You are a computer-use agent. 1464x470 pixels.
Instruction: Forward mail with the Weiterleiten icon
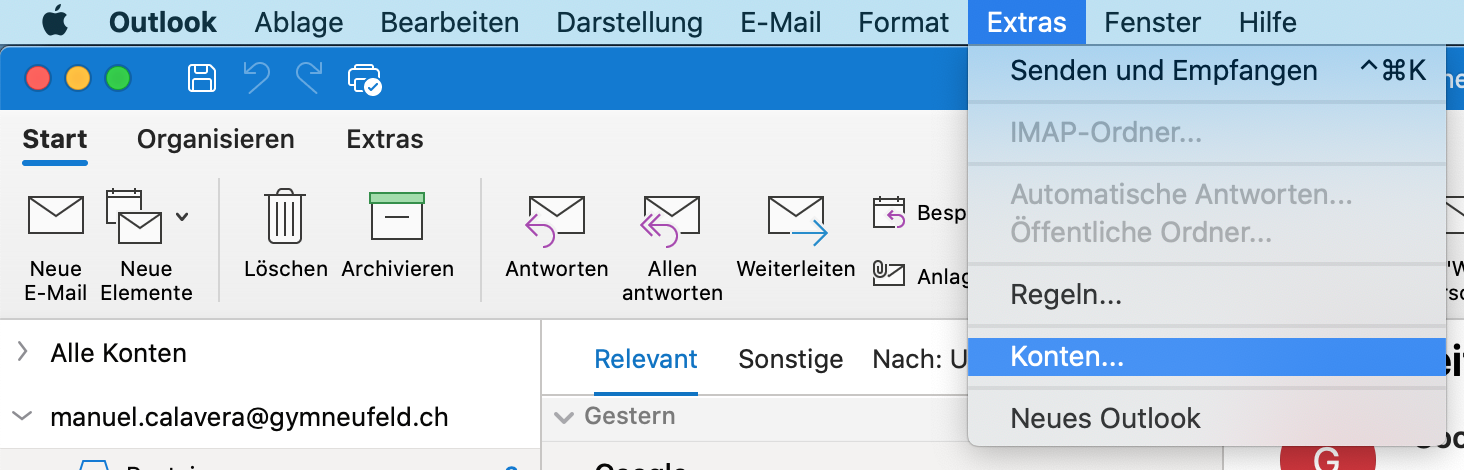click(x=796, y=218)
